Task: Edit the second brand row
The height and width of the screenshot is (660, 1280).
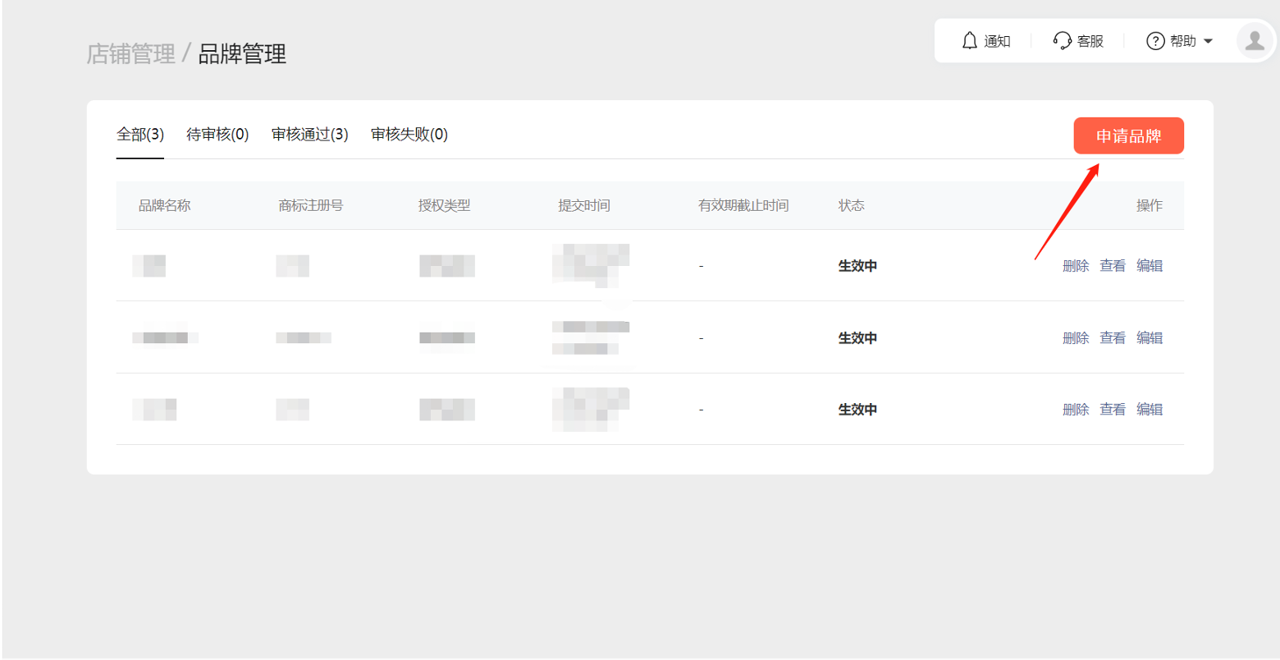Action: [1149, 338]
